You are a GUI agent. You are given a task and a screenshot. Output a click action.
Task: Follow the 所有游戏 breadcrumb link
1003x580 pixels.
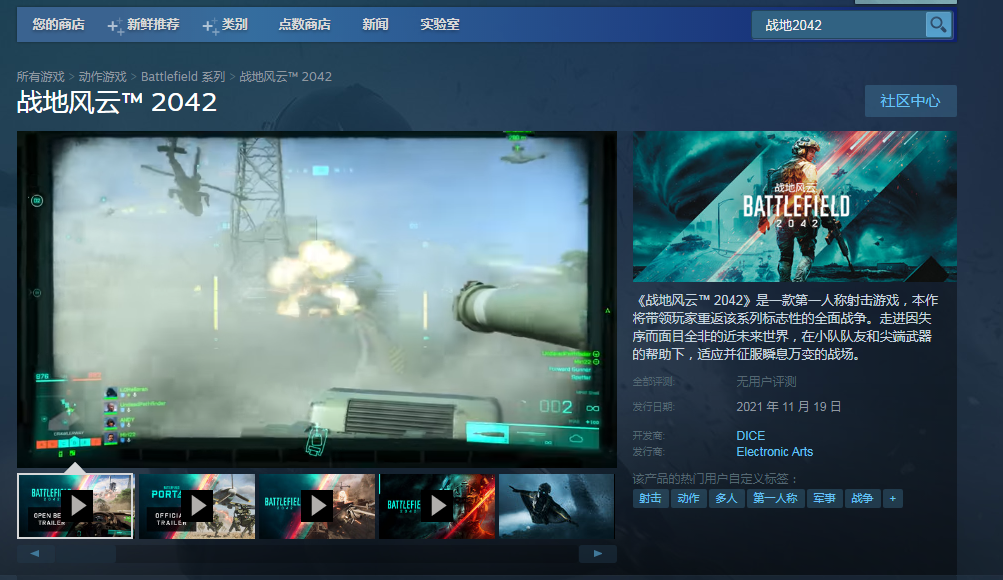[x=40, y=77]
